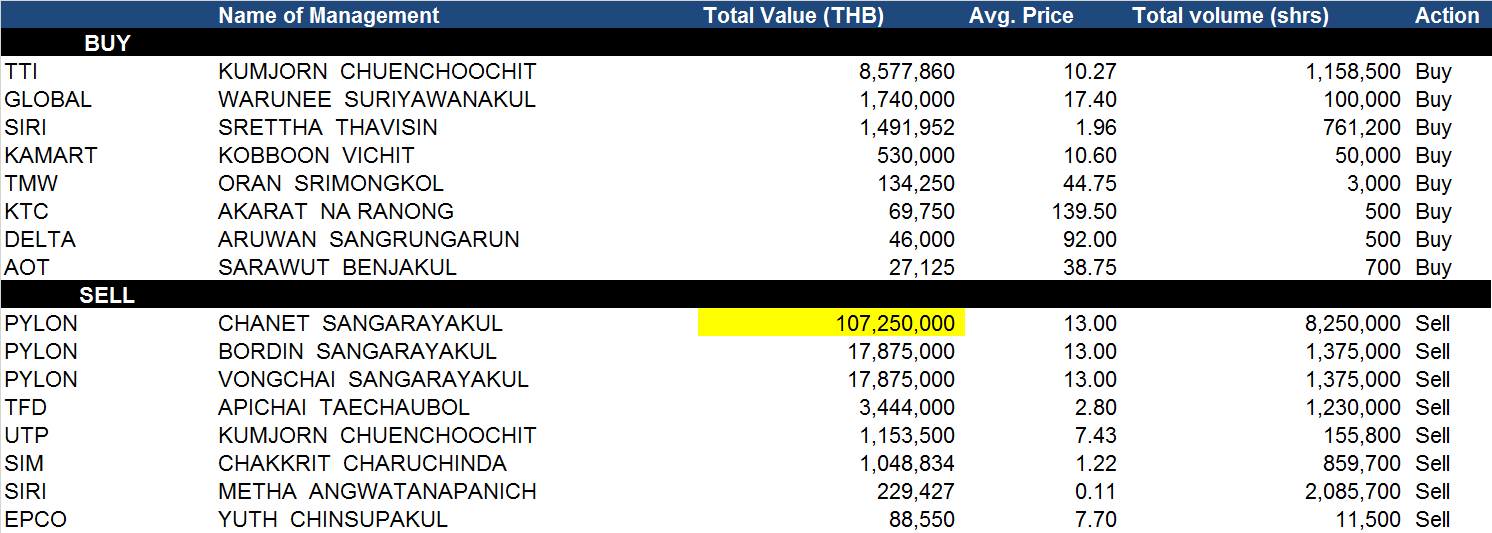The image size is (1492, 533).
Task: Select GLOBAL total value 1,740,000
Action: (x=906, y=99)
